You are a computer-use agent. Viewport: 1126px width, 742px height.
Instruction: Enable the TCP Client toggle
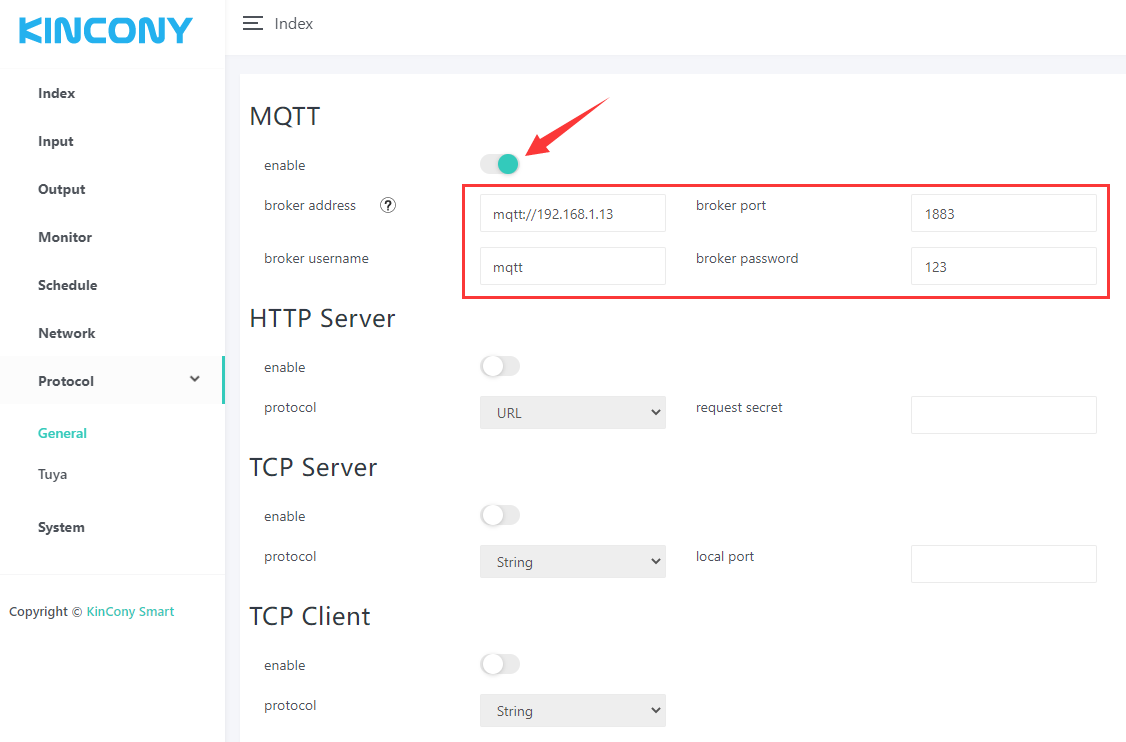(500, 664)
